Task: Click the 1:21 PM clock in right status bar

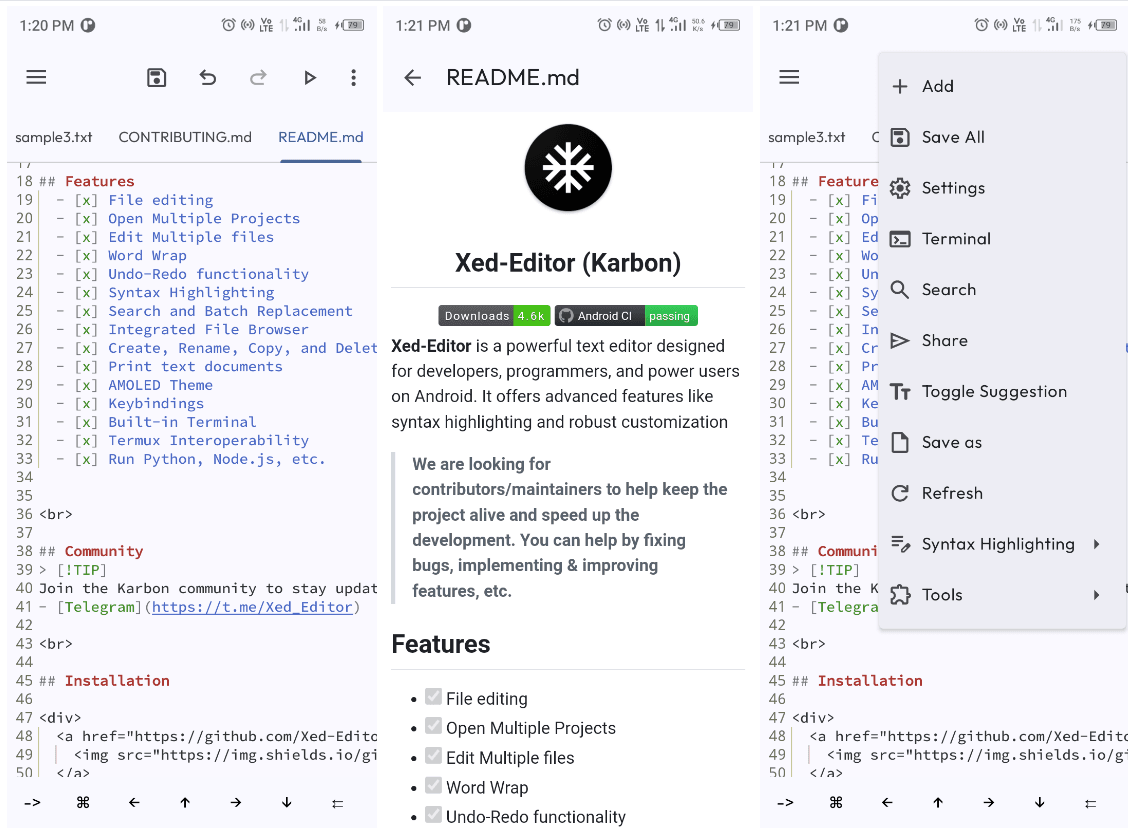Action: tap(800, 26)
